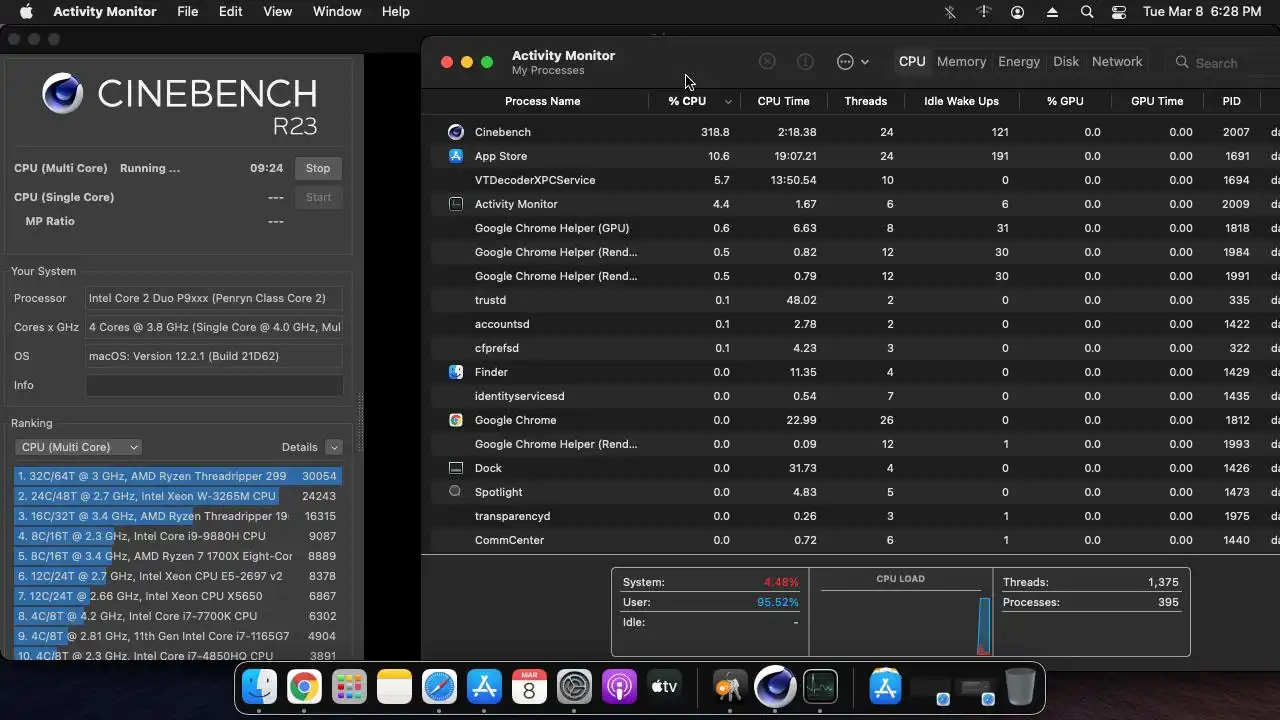Screen dimensions: 1280x720
Task: Sort by GPU Time column
Action: 1157,101
